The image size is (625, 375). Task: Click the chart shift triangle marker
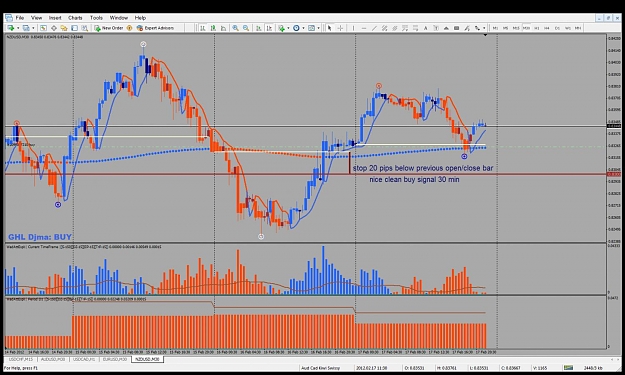point(485,35)
